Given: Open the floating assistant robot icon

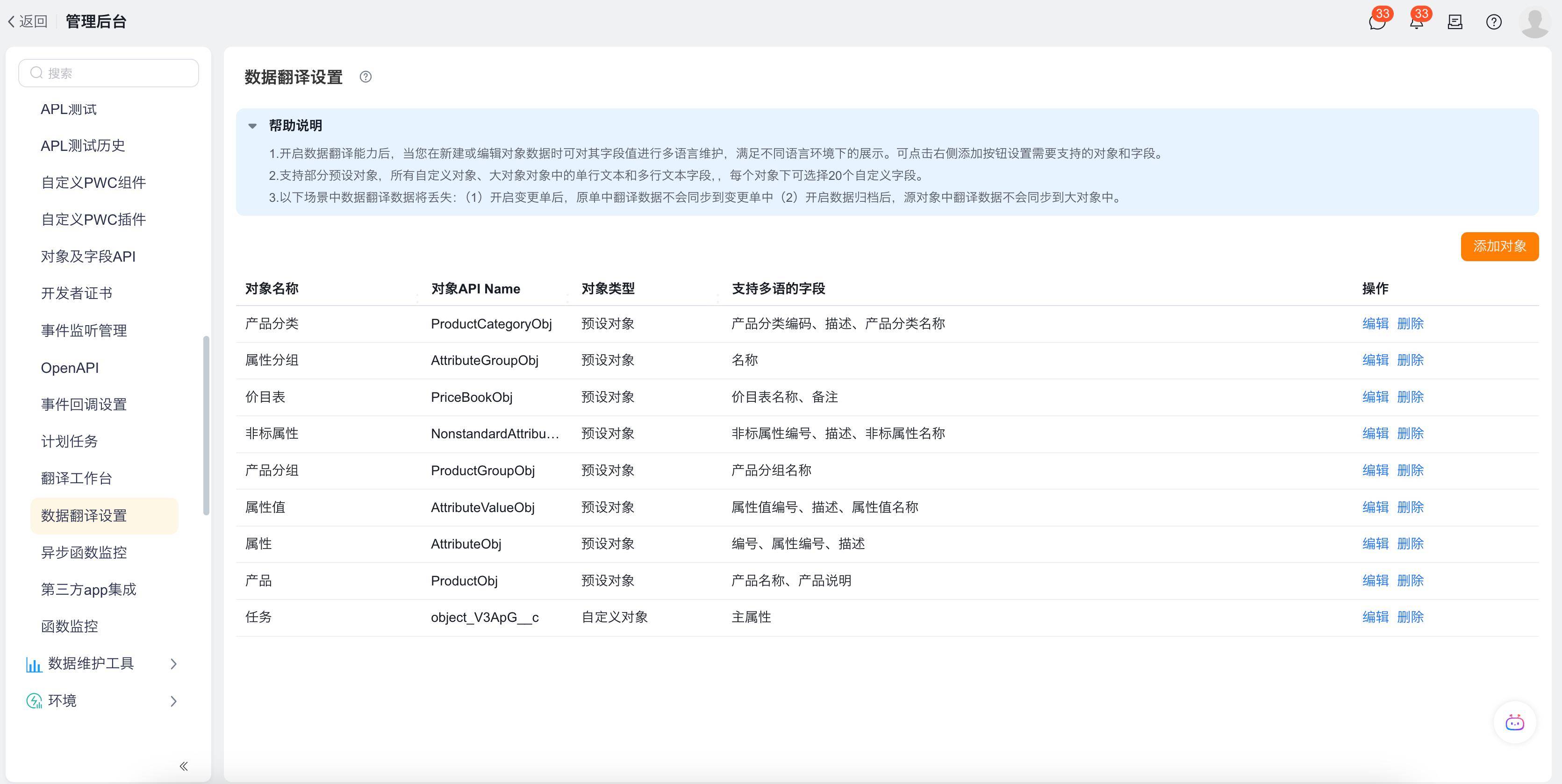Looking at the screenshot, I should [x=1514, y=722].
